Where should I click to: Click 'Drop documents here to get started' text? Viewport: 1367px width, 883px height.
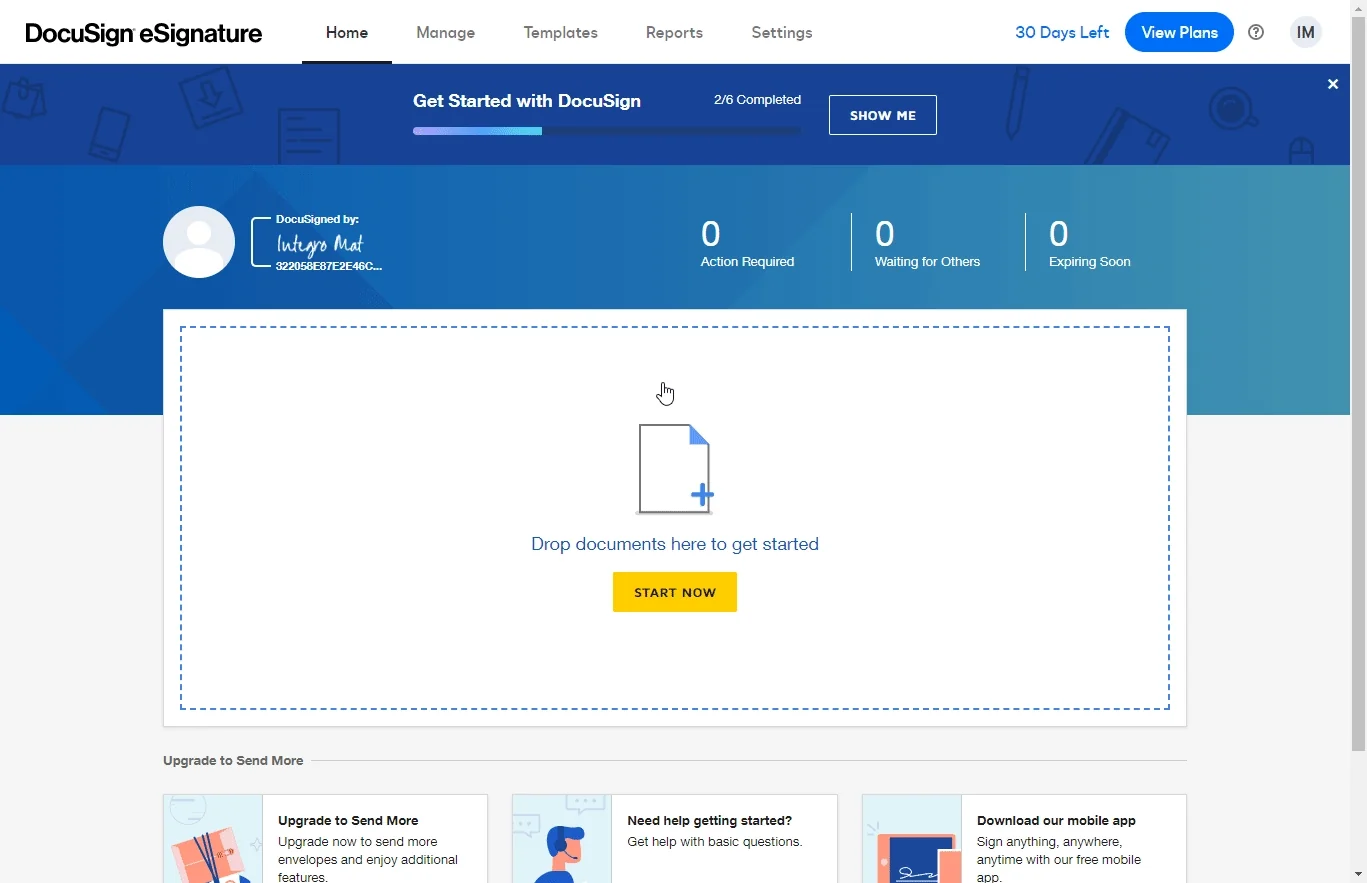(x=675, y=544)
